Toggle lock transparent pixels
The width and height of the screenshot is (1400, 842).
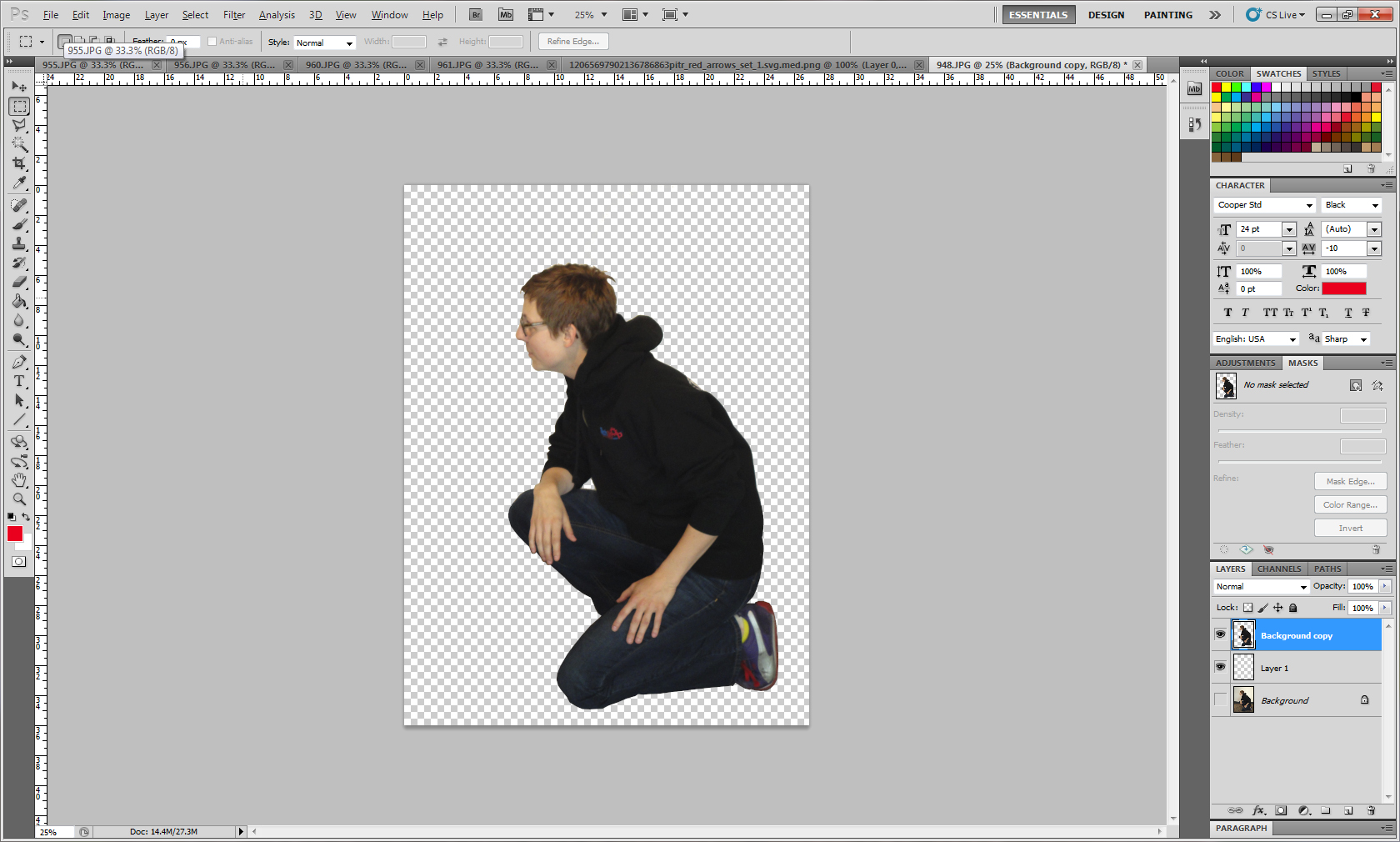(1248, 608)
